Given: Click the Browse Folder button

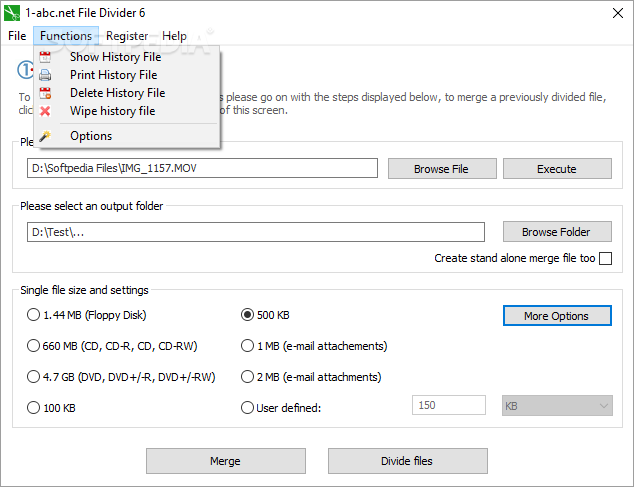Looking at the screenshot, I should tap(557, 232).
